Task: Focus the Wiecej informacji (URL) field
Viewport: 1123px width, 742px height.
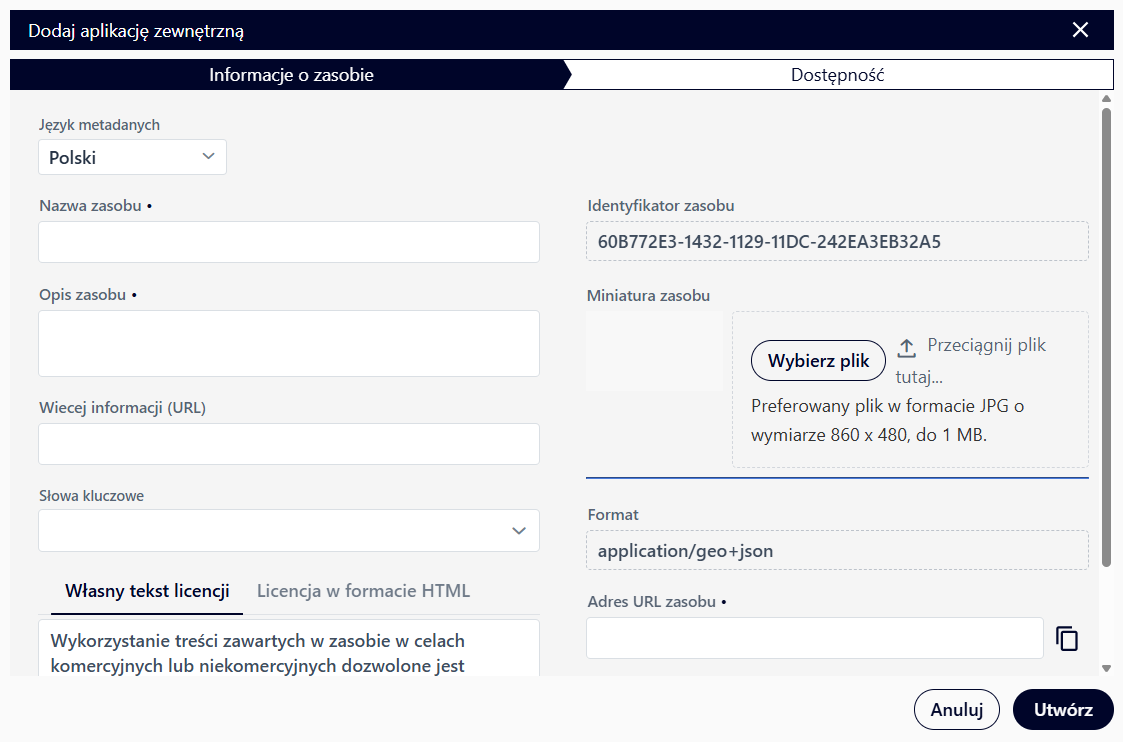Action: [x=288, y=444]
